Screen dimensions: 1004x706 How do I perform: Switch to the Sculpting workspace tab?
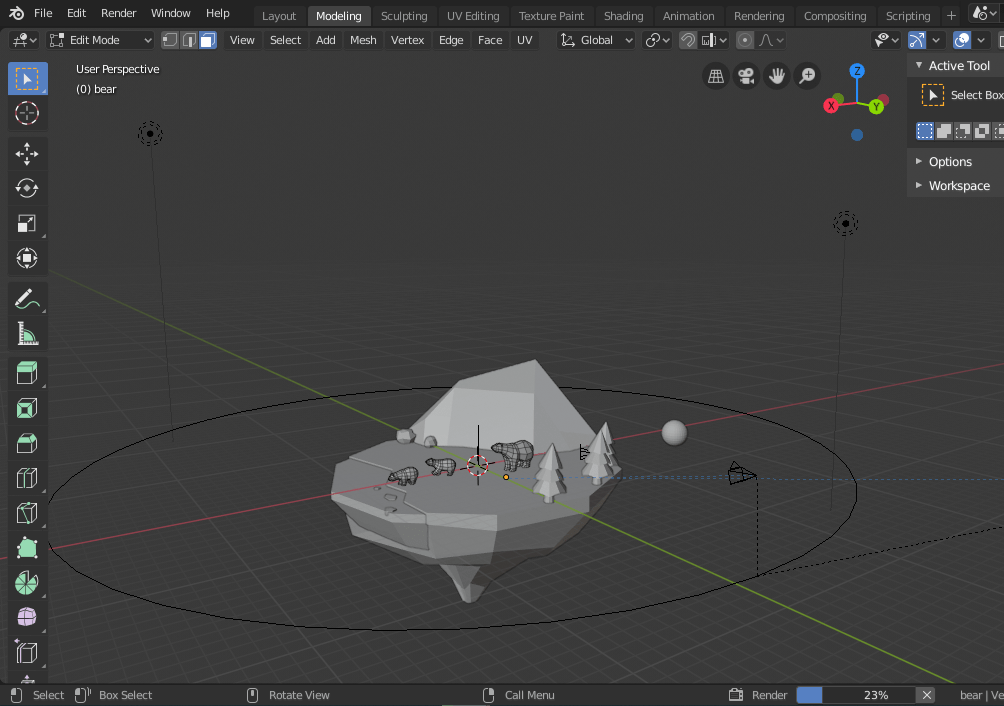(x=404, y=16)
